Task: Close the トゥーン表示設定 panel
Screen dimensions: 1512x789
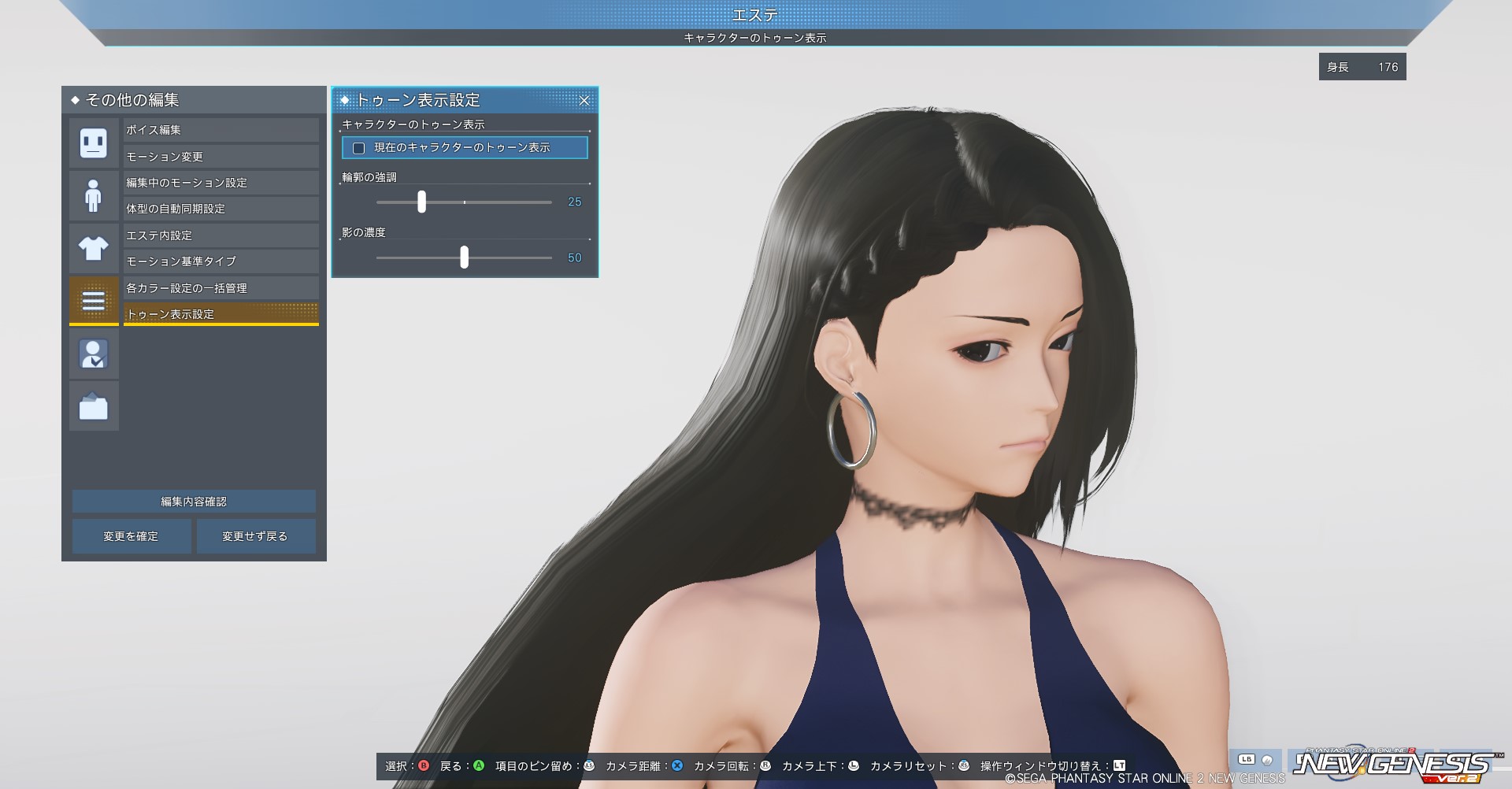Action: (x=584, y=101)
